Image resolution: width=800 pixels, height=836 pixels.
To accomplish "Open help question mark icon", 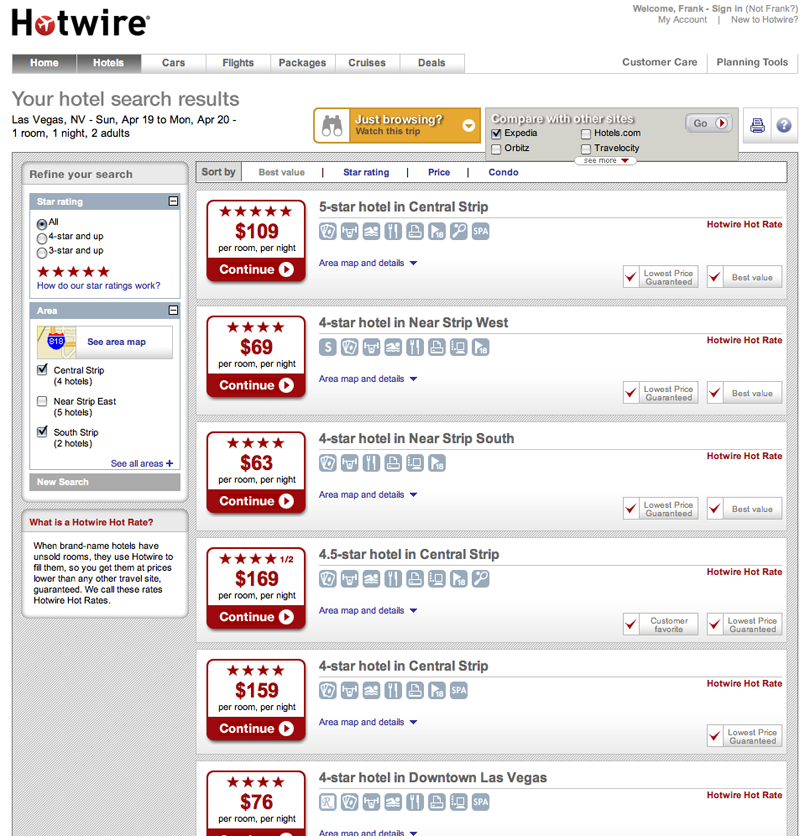I will (x=783, y=126).
